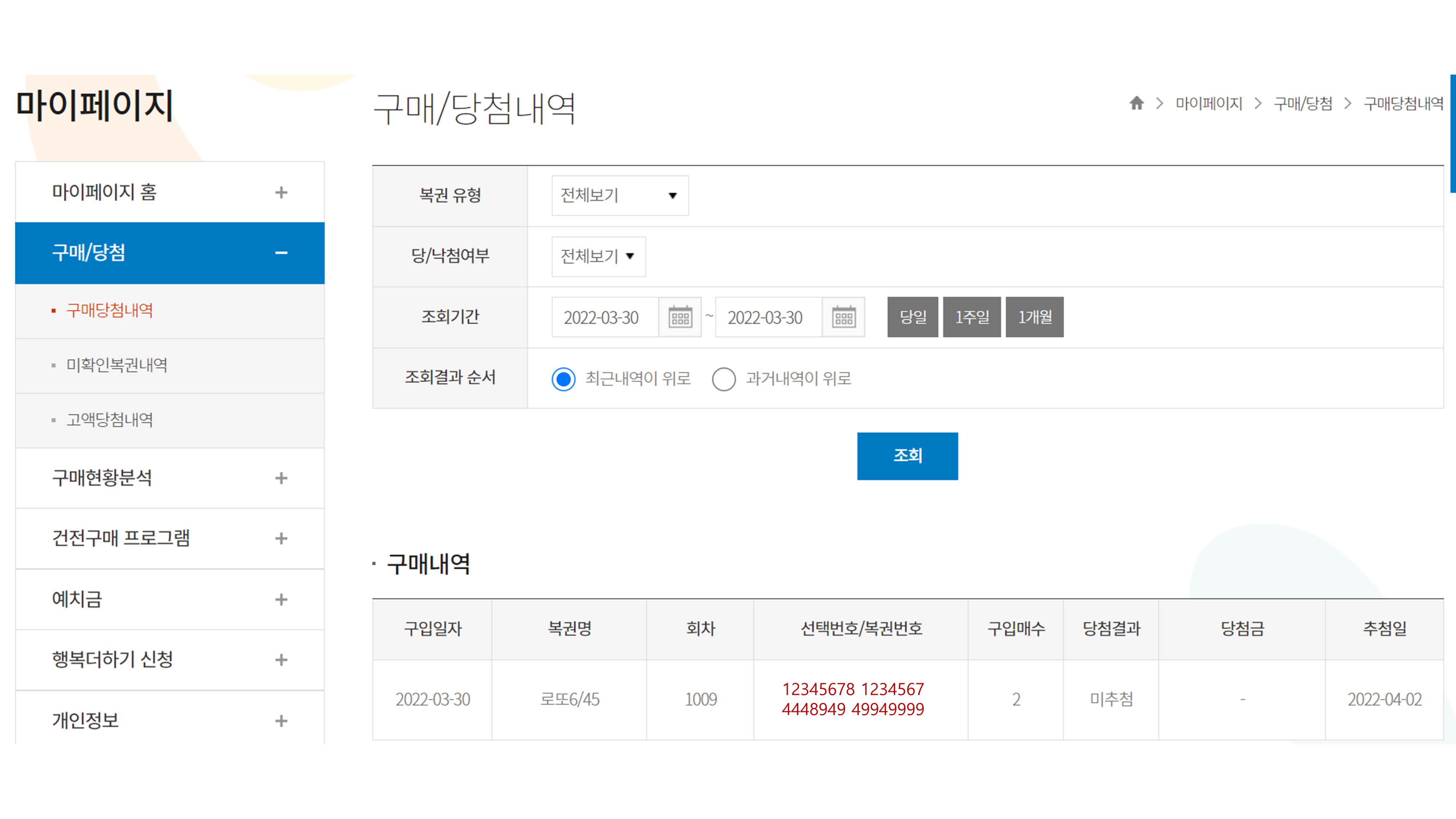Select 과거내역이 위로 radio option
The image size is (1456, 819).
tap(724, 379)
